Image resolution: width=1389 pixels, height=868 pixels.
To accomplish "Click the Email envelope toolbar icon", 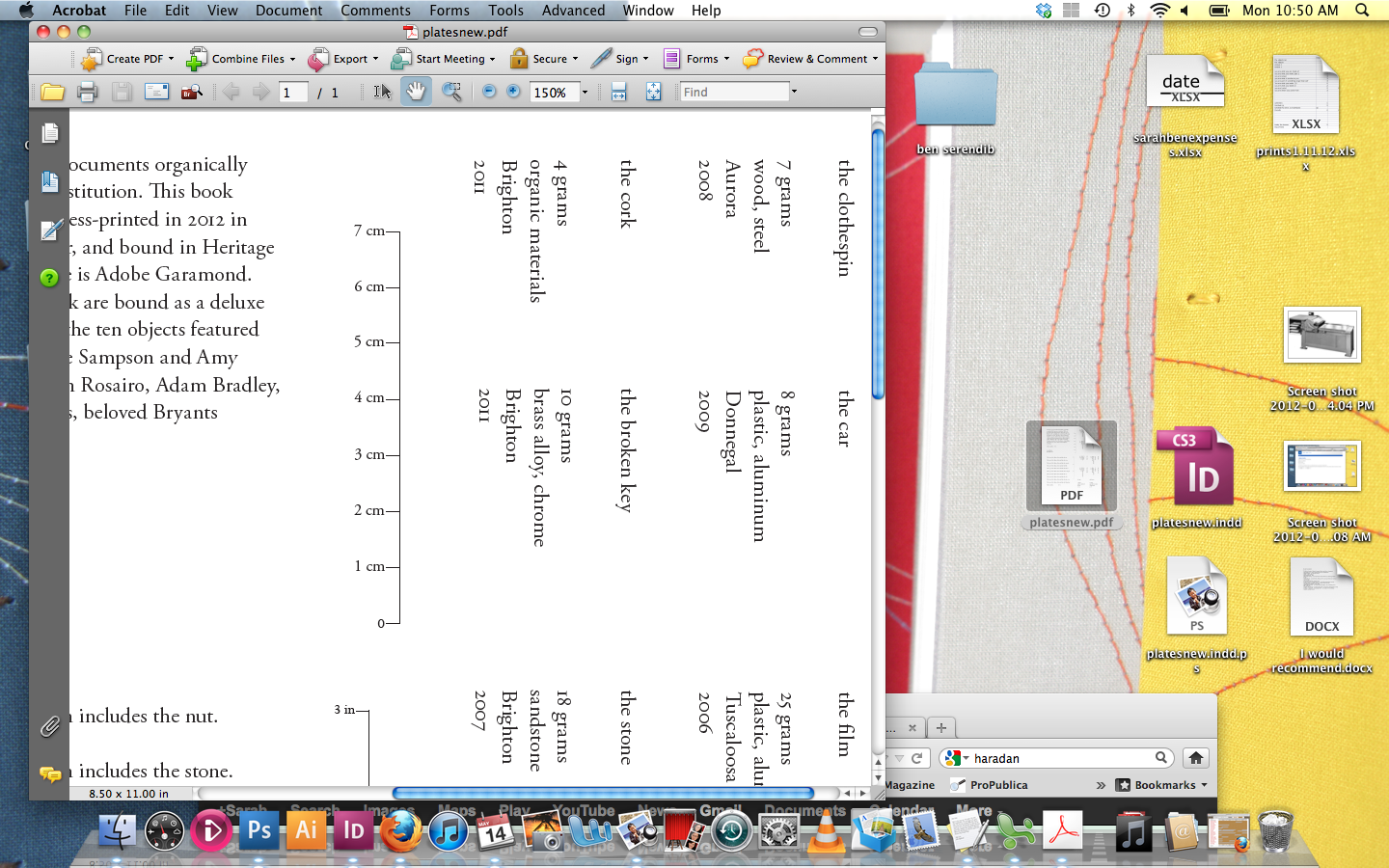I will click(156, 92).
